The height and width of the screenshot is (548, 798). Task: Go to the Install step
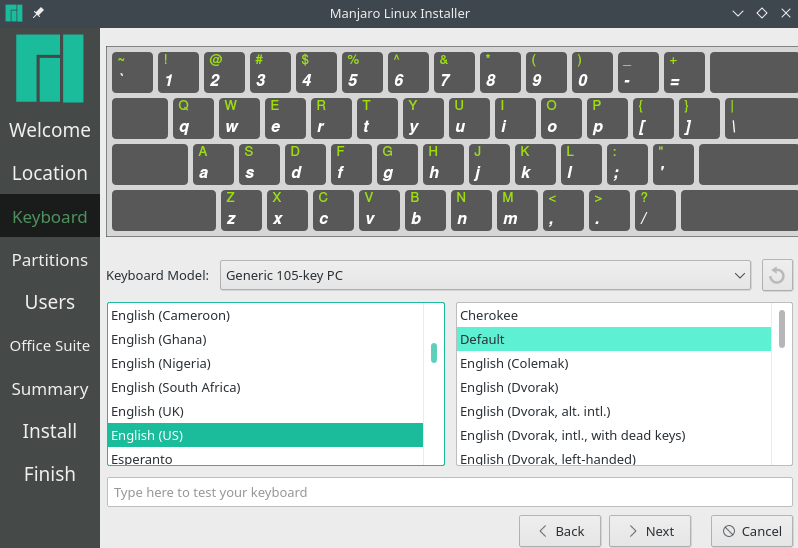50,431
